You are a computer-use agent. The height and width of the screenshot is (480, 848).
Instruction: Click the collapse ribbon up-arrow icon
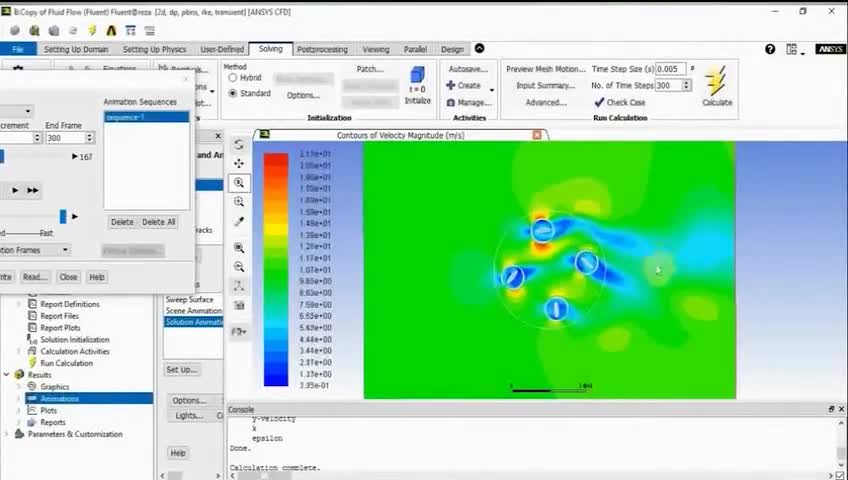479,49
